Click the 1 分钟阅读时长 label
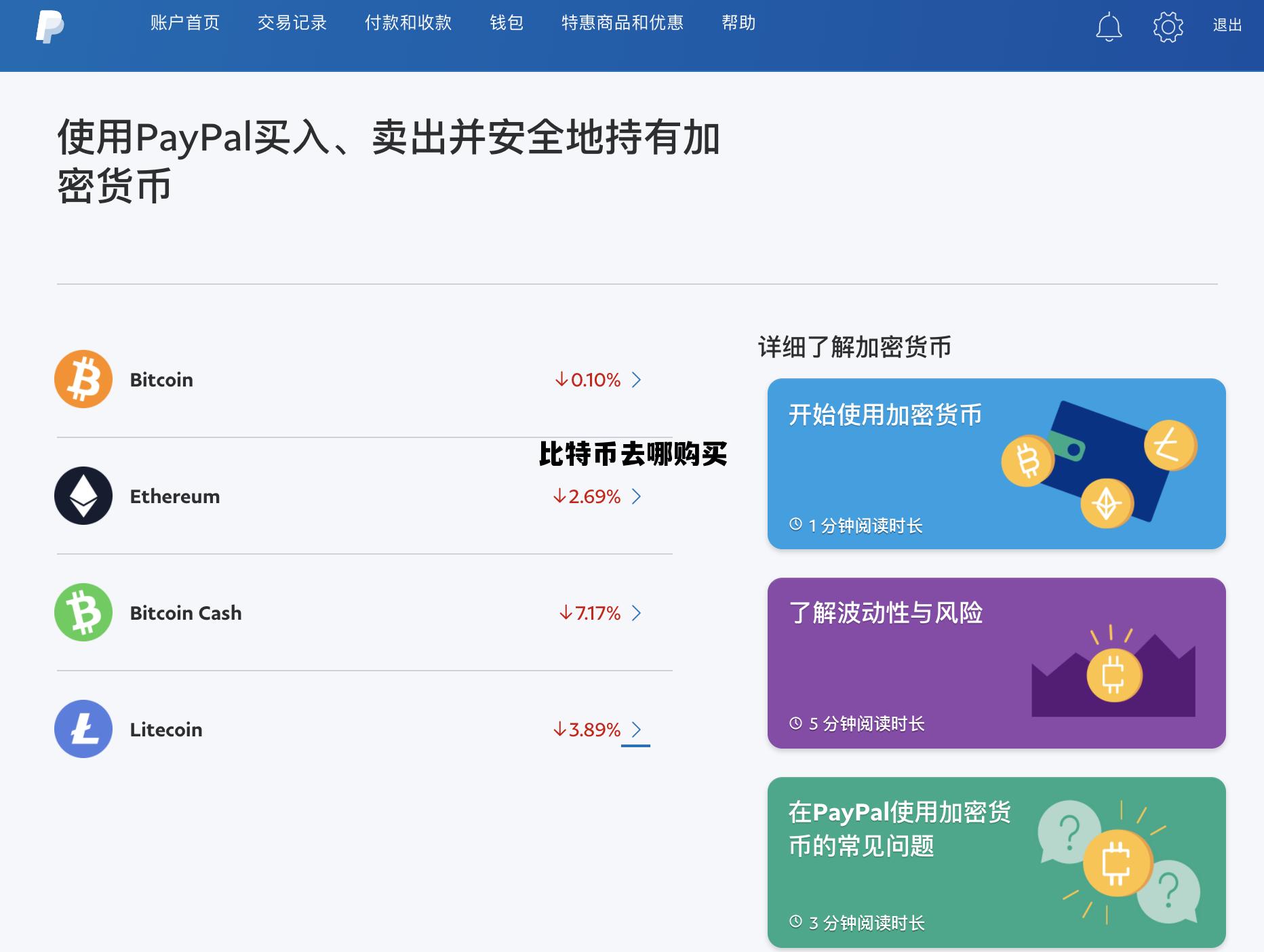This screenshot has width=1264, height=952. pos(866,525)
